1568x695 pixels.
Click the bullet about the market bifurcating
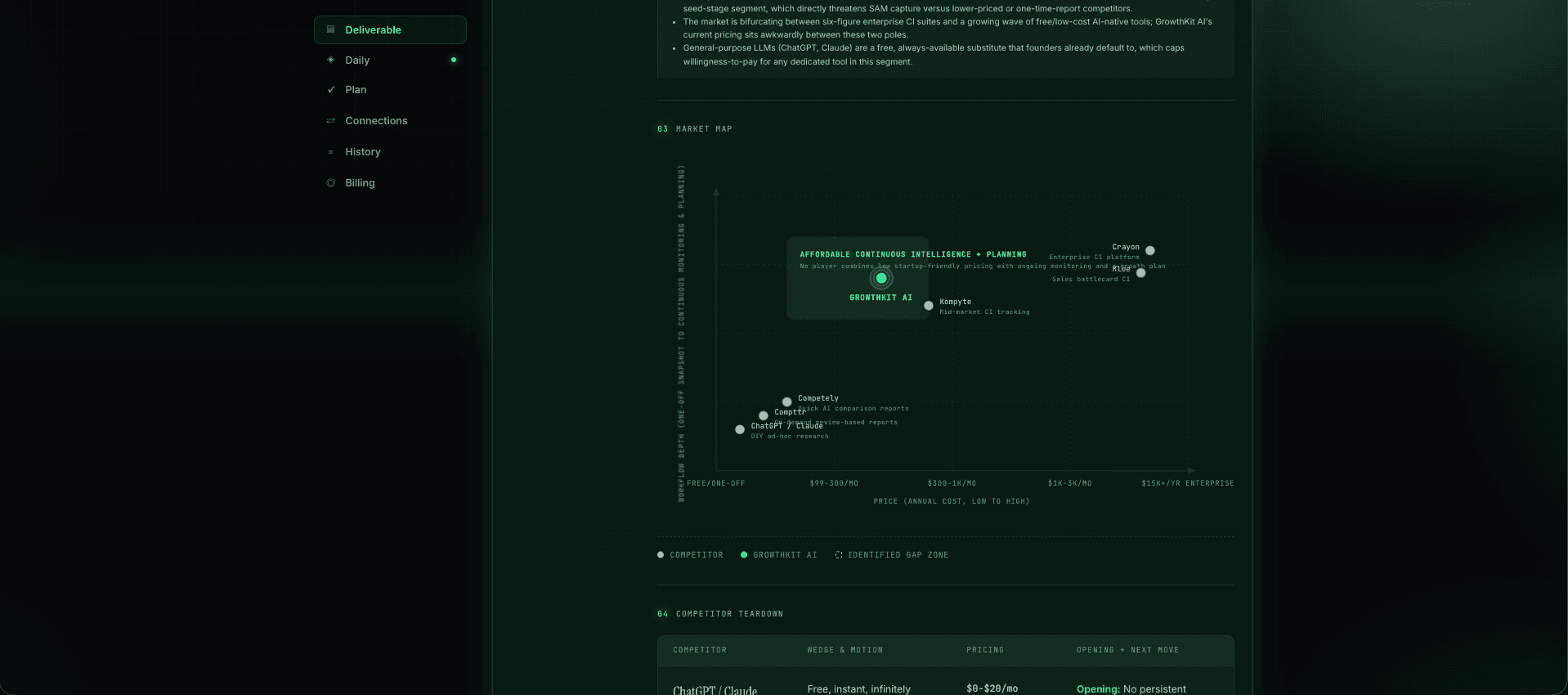point(948,28)
